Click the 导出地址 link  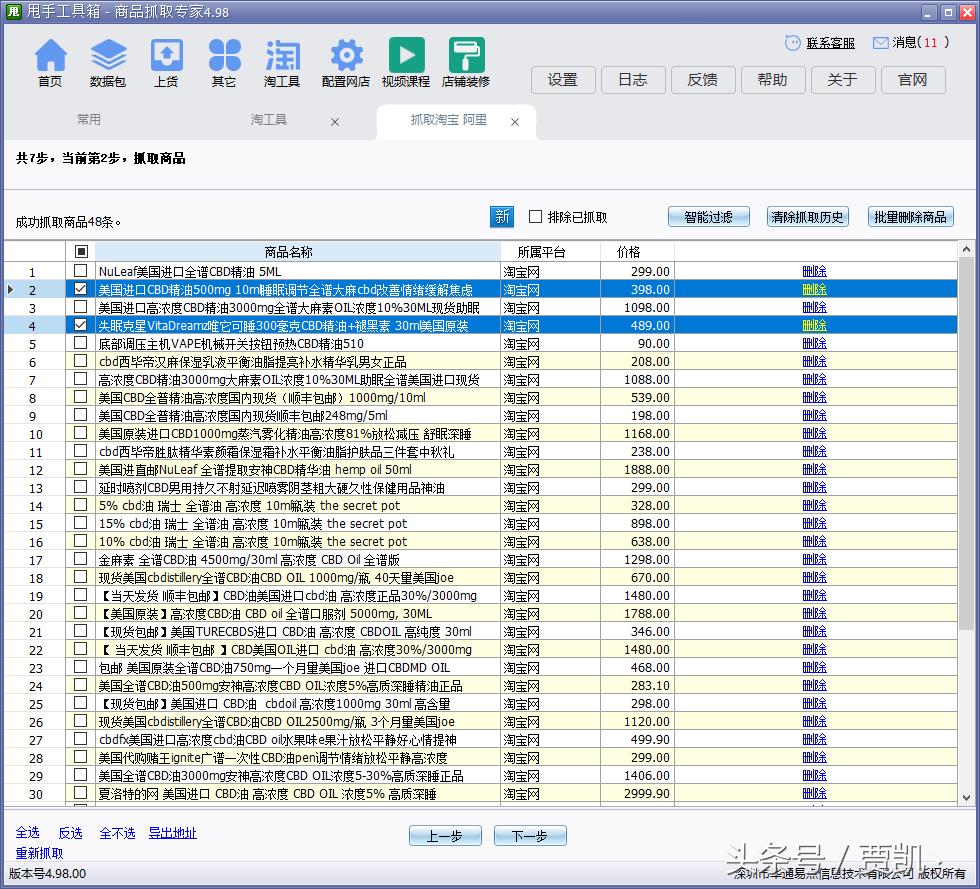coord(173,833)
